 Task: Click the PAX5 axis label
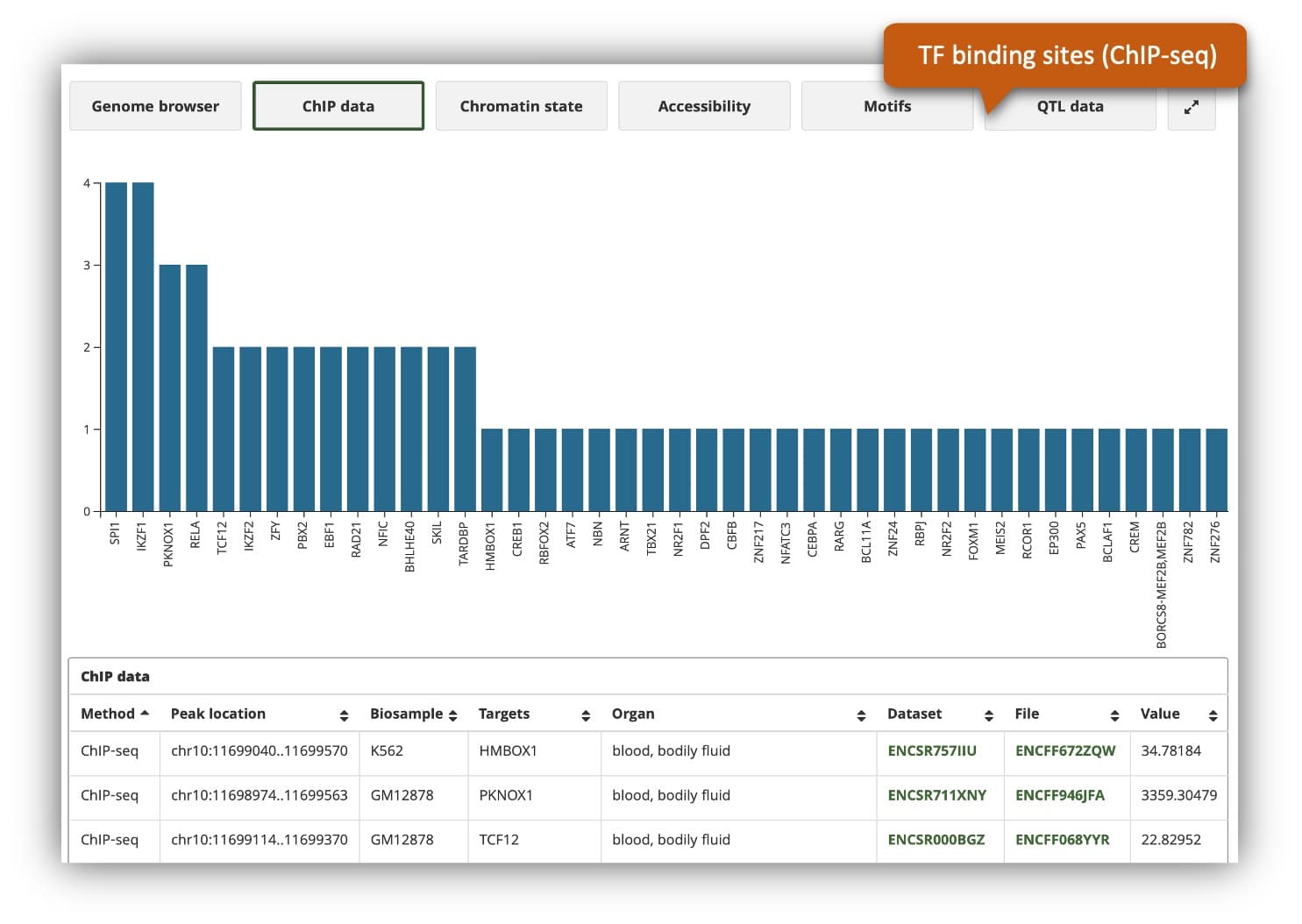1081,536
